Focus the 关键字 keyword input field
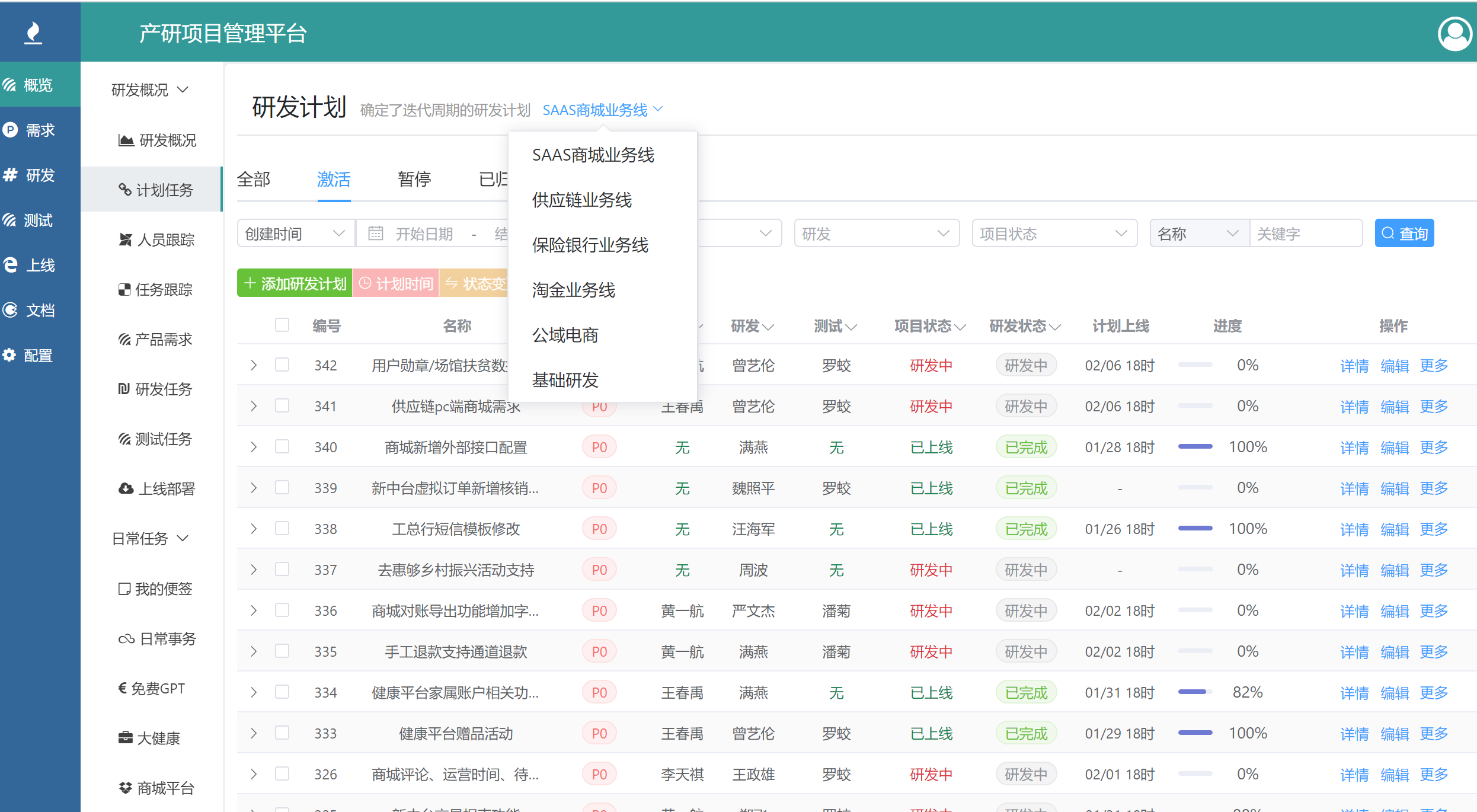Image resolution: width=1477 pixels, height=812 pixels. 1306,234
